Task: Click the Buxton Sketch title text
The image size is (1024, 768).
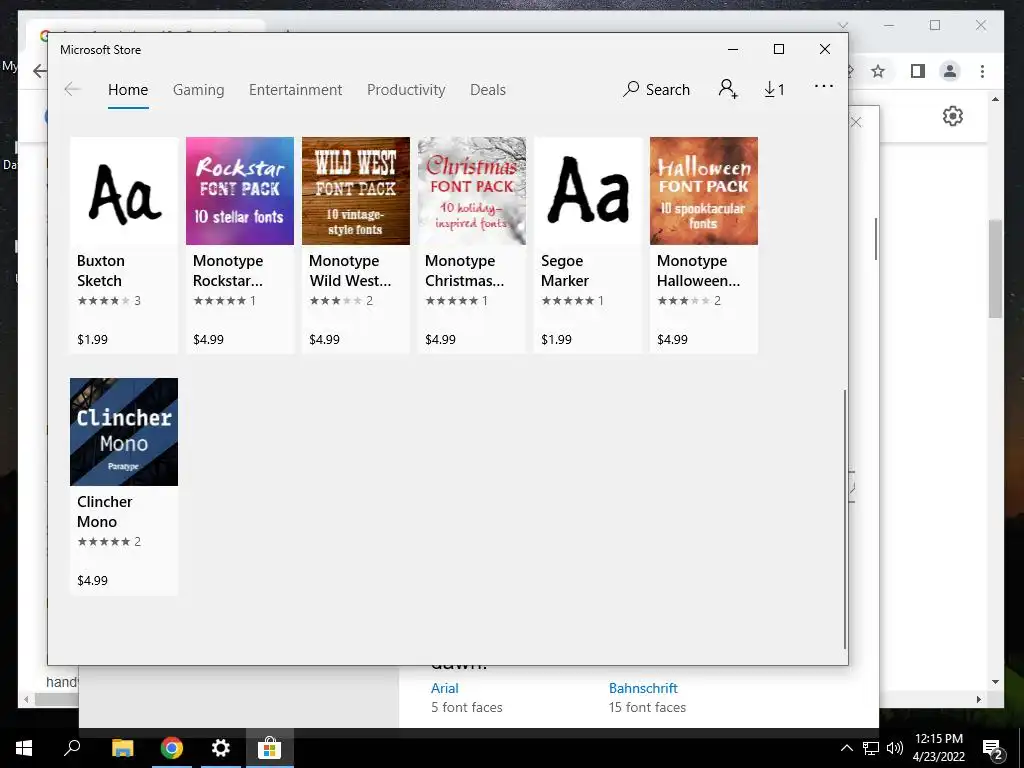Action: pyautogui.click(x=101, y=270)
